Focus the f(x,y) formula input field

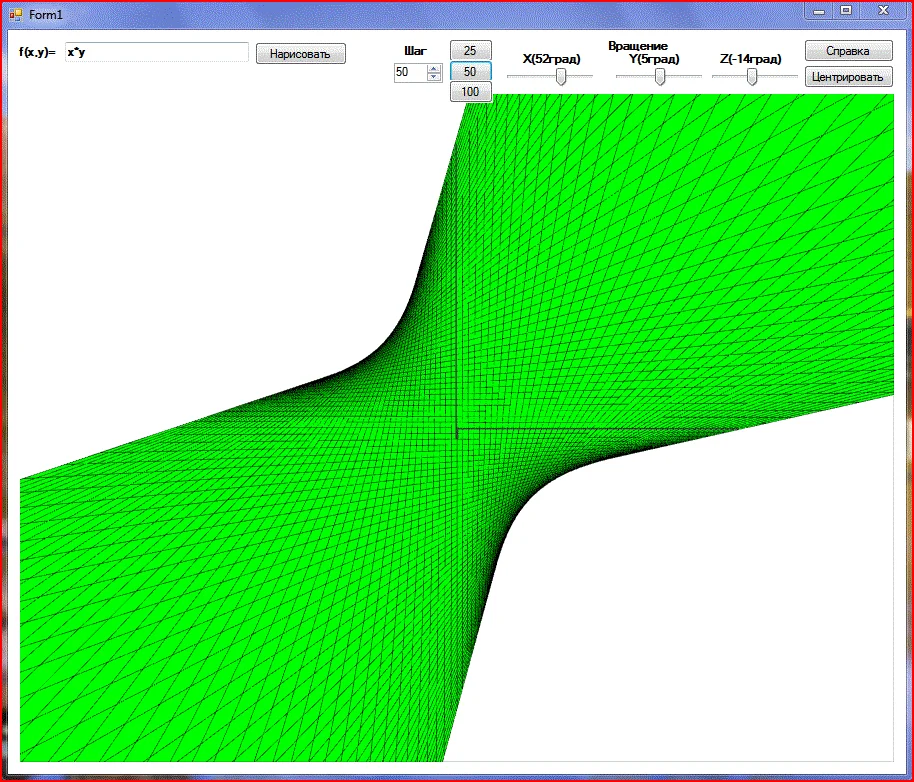click(156, 52)
